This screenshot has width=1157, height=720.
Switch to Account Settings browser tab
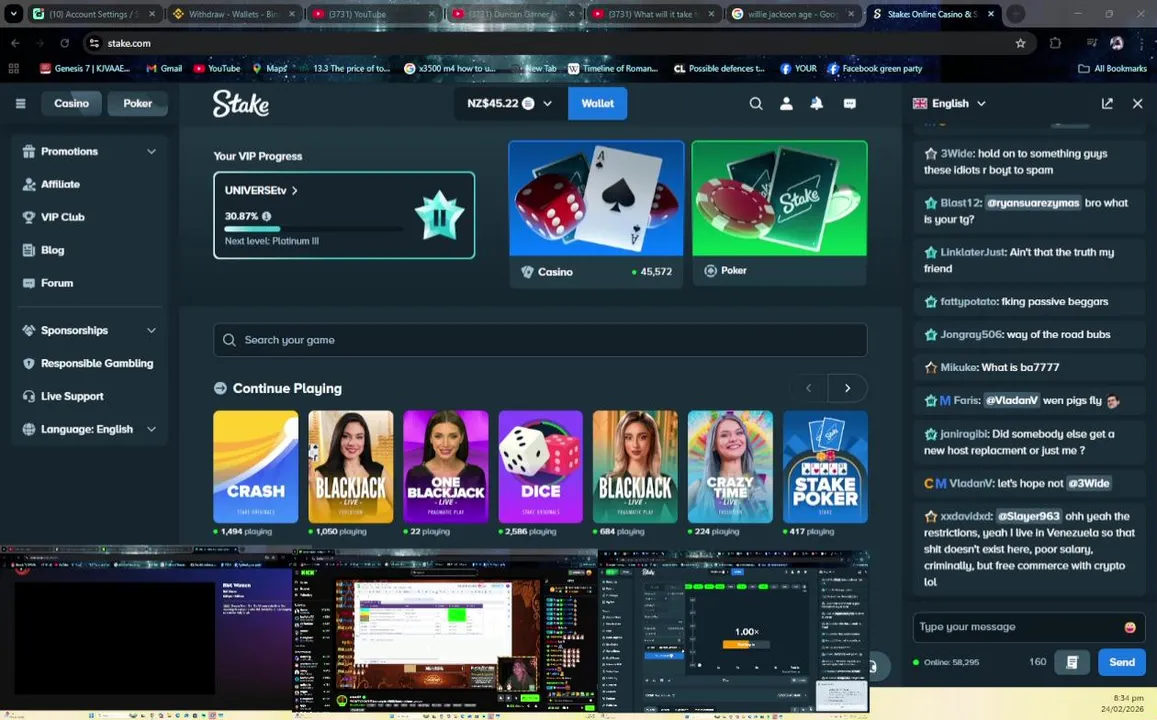(x=94, y=14)
